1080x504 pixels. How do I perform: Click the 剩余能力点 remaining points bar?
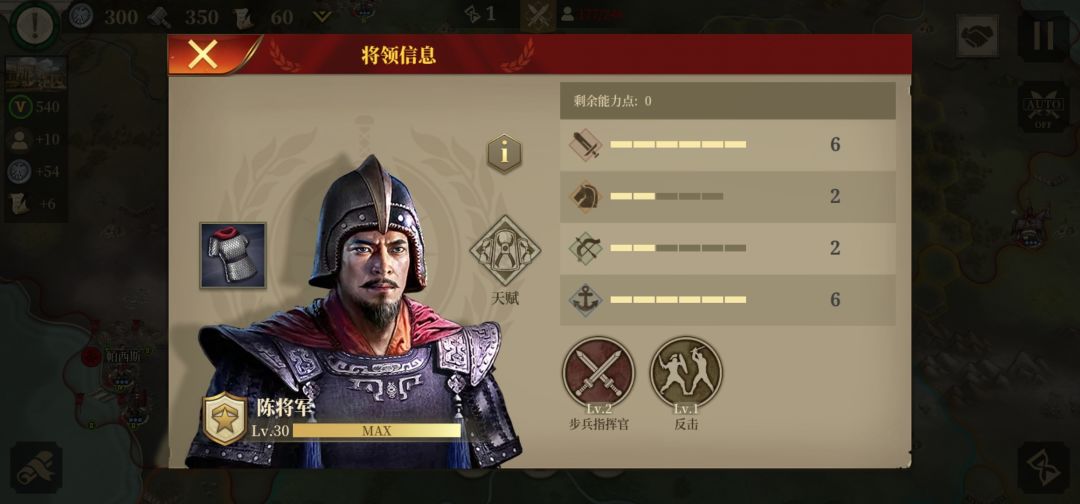[x=727, y=101]
